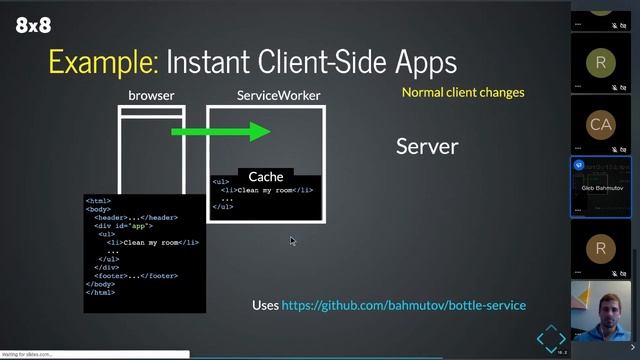640x360 pixels.
Task: Click the camera-off icon on the olive R tile
Action: [x=623, y=87]
